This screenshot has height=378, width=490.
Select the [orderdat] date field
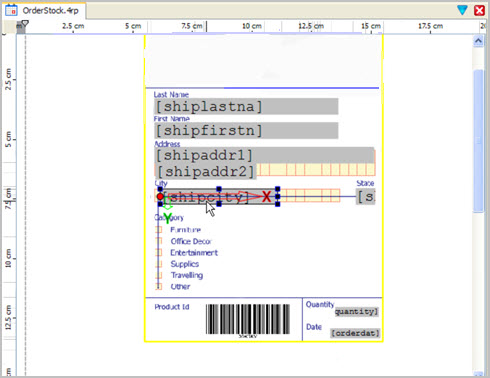point(355,333)
